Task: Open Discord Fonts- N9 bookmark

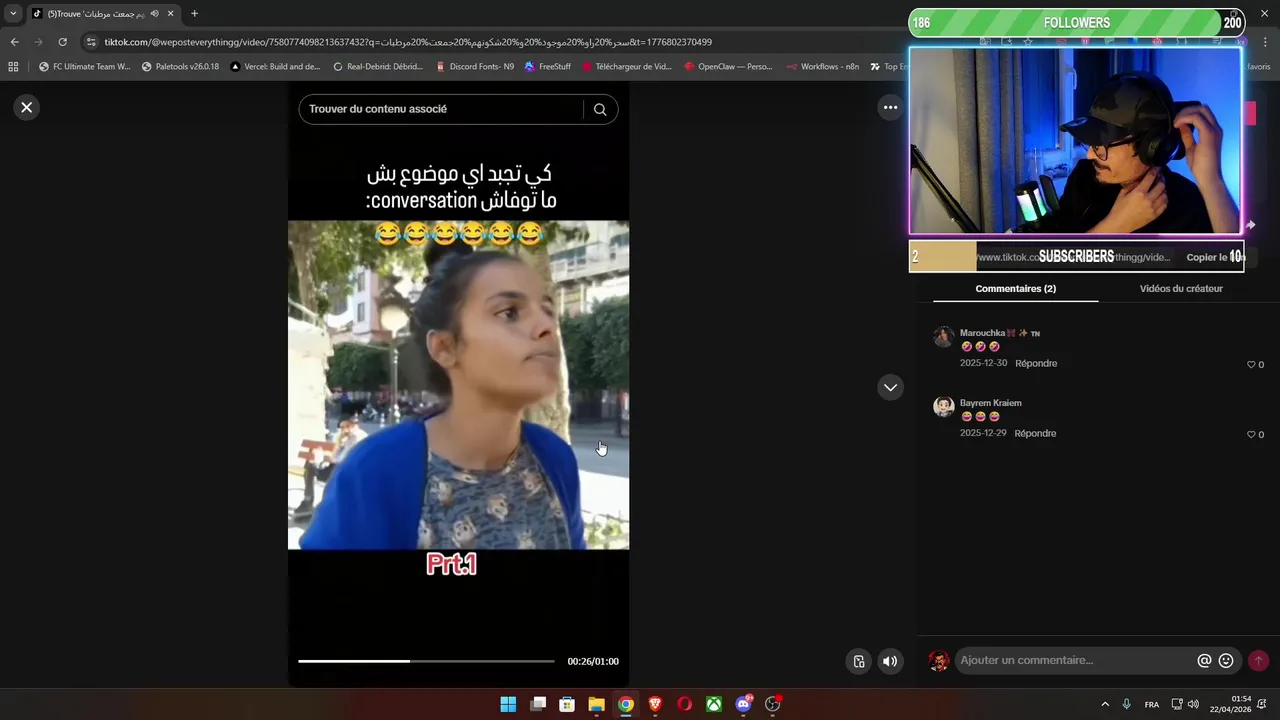Action: (475, 66)
